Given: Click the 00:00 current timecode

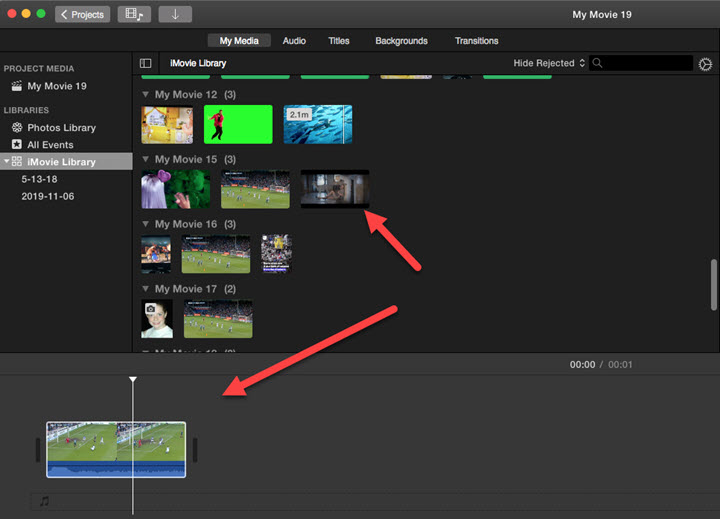Looking at the screenshot, I should pos(582,365).
